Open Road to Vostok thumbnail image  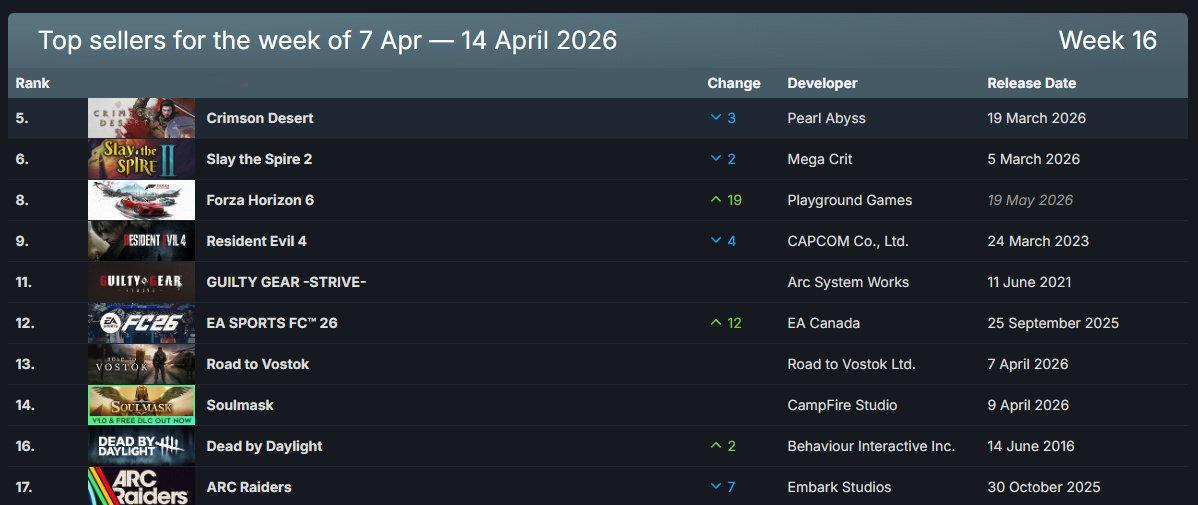click(x=141, y=364)
